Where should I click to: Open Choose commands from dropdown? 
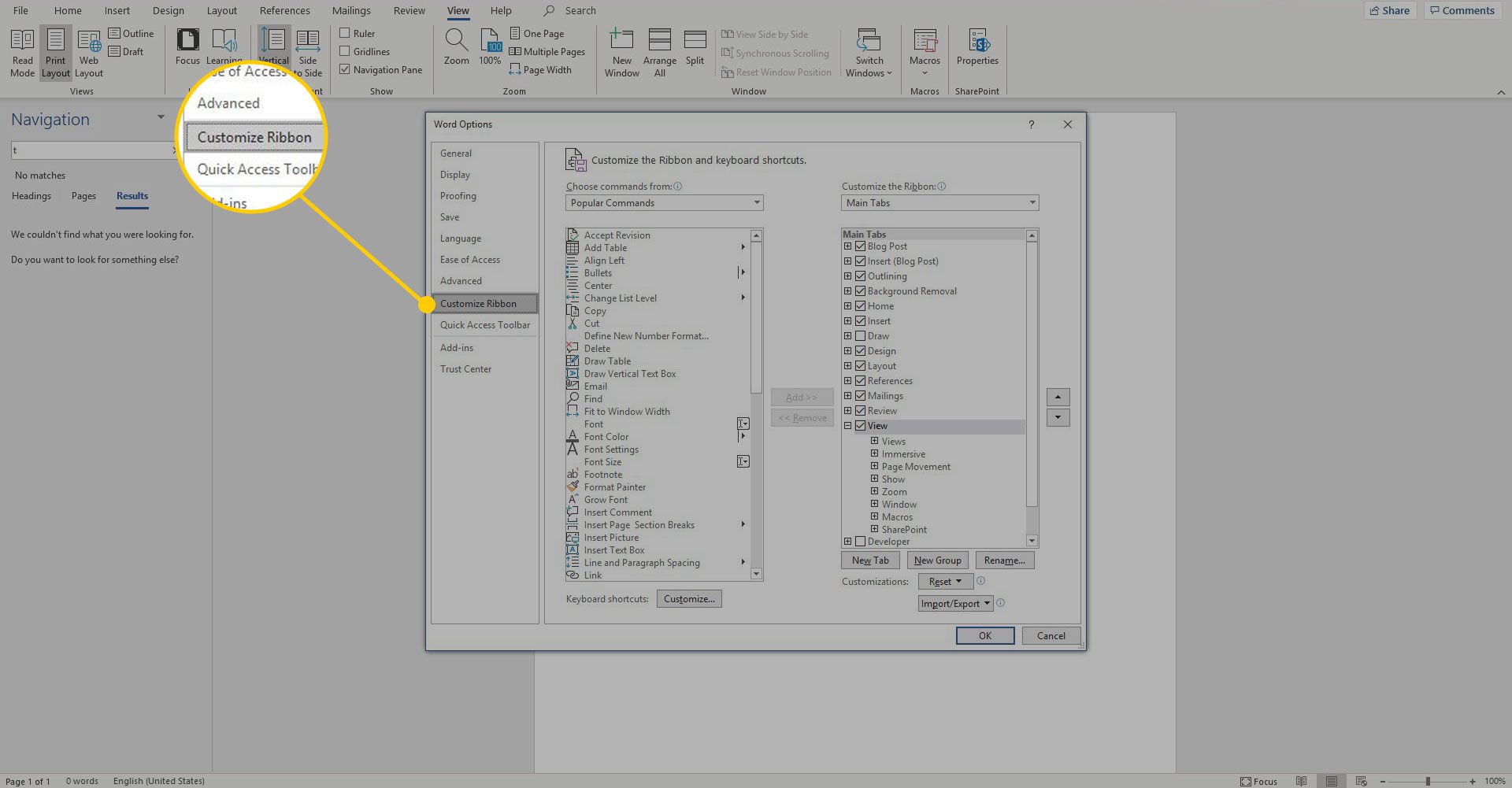click(x=664, y=203)
